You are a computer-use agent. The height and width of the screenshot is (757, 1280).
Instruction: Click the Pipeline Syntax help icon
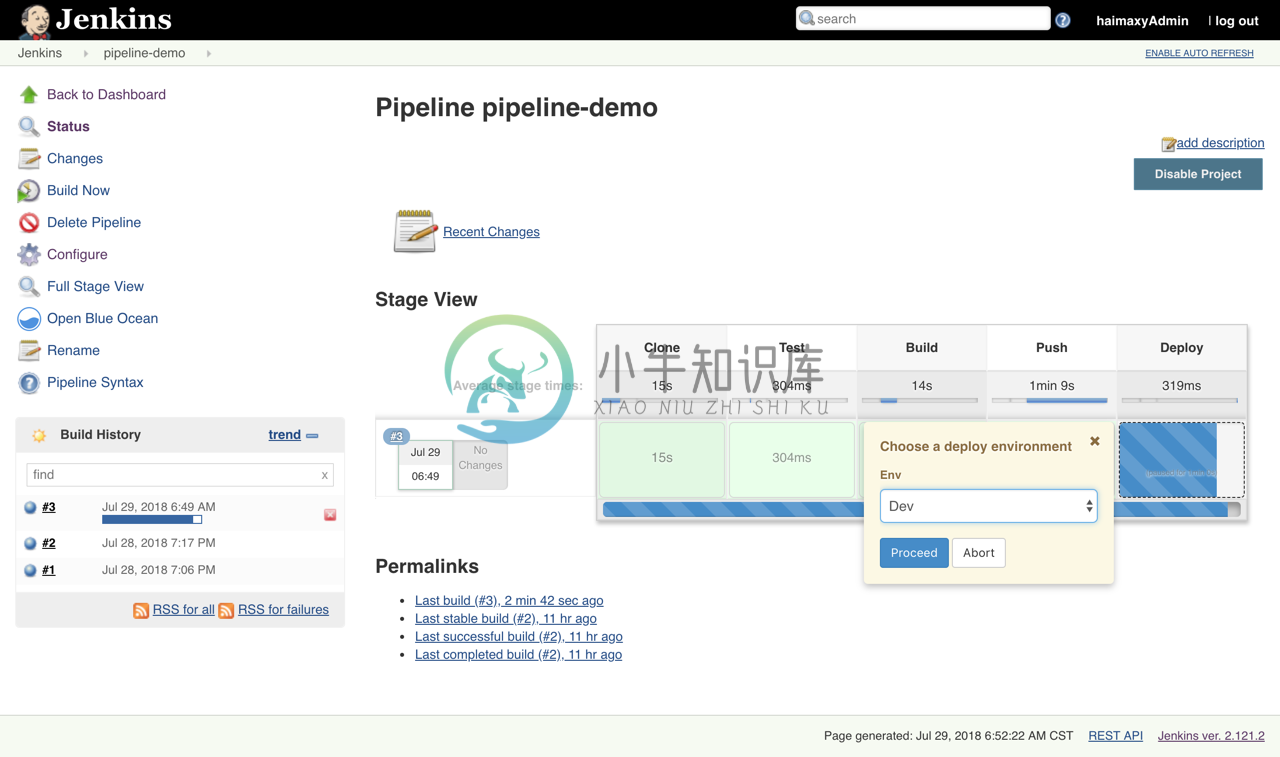[x=29, y=383]
